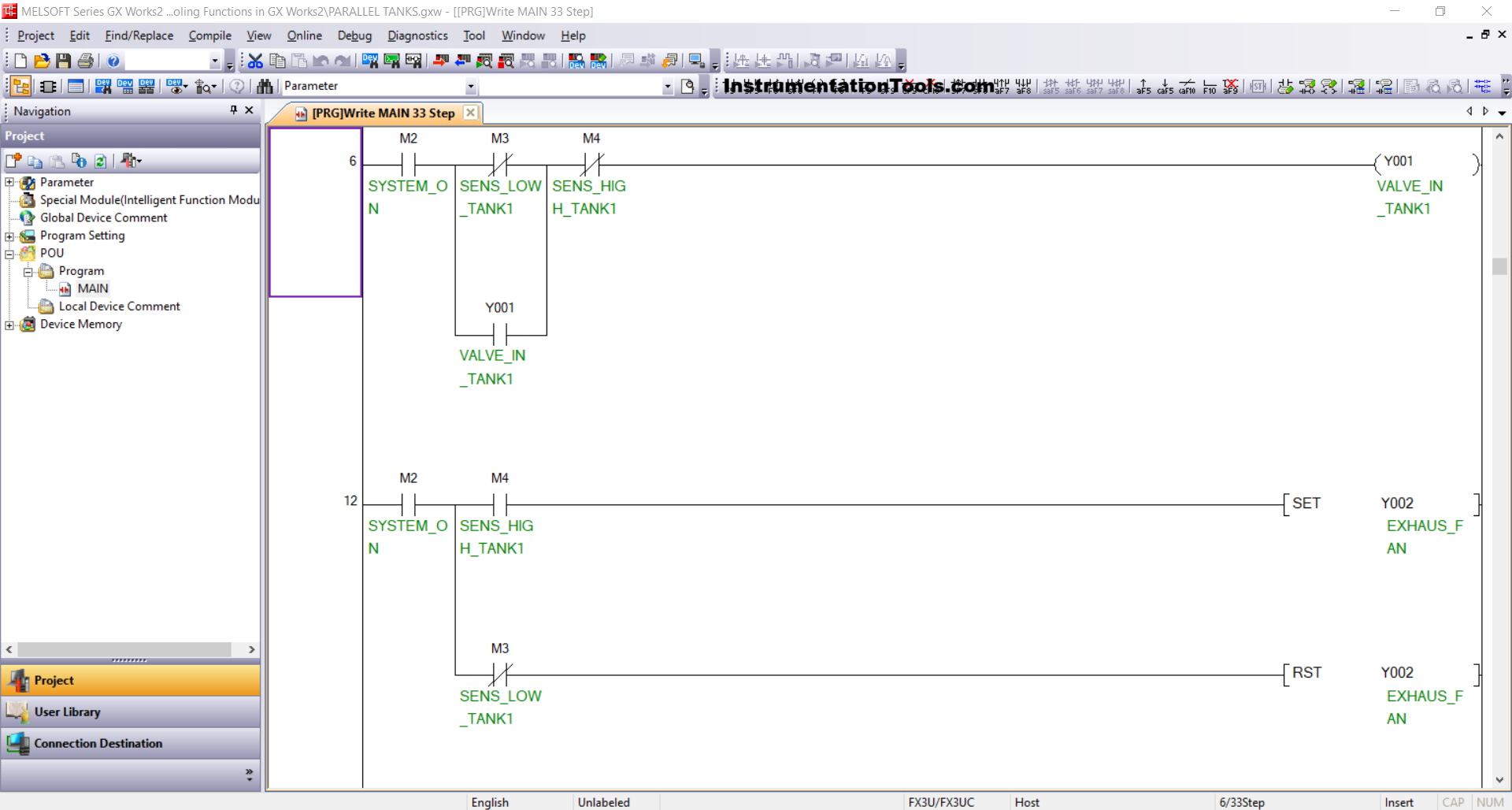Save the project with floppy disk icon
1512x810 pixels.
[x=64, y=61]
